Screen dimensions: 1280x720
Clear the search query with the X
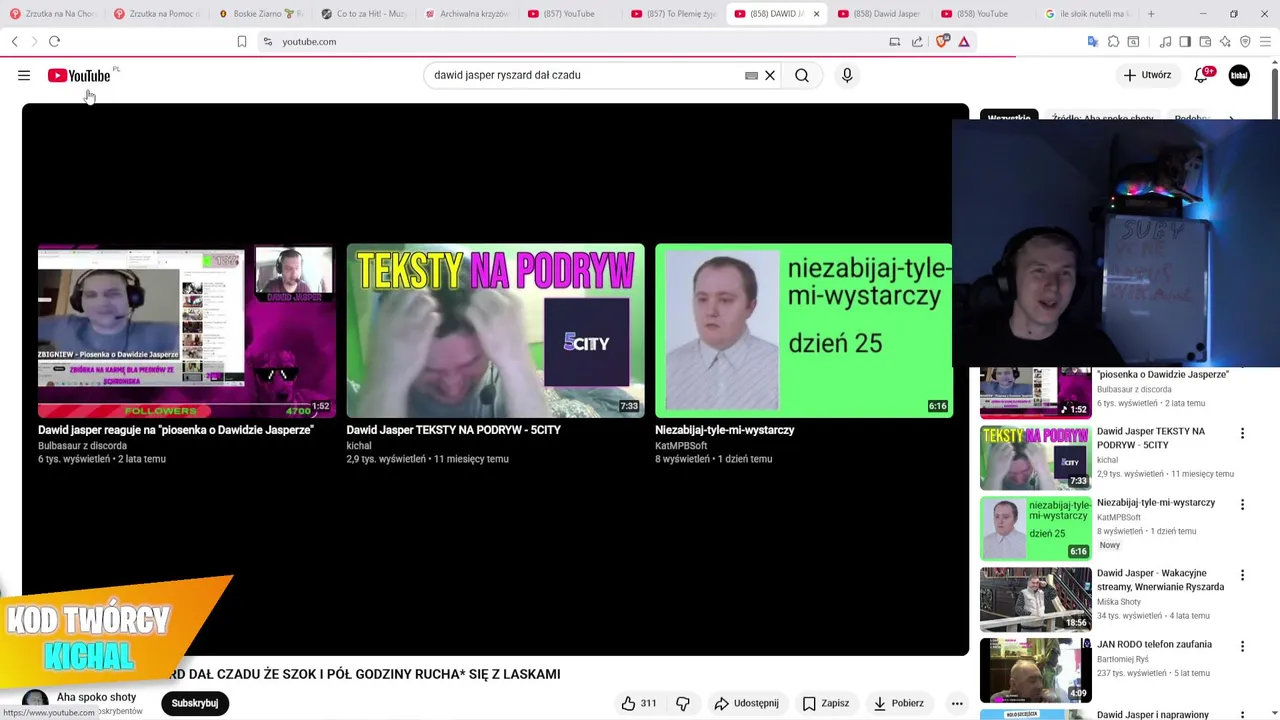pos(770,75)
